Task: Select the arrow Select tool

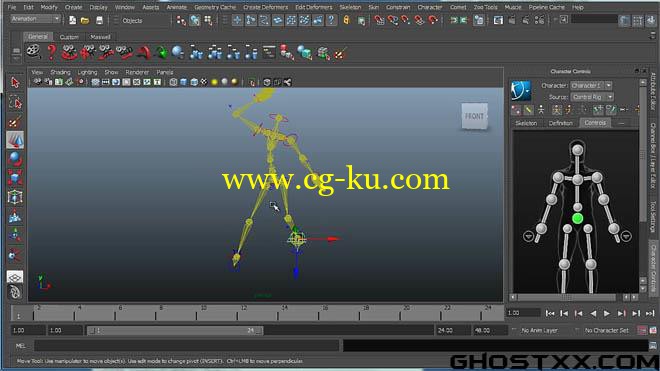Action: click(15, 83)
